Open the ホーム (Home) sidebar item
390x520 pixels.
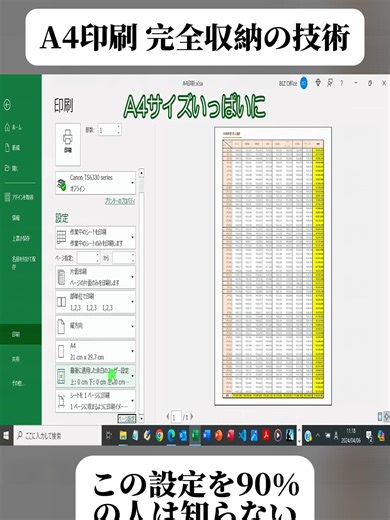pyautogui.click(x=13, y=127)
